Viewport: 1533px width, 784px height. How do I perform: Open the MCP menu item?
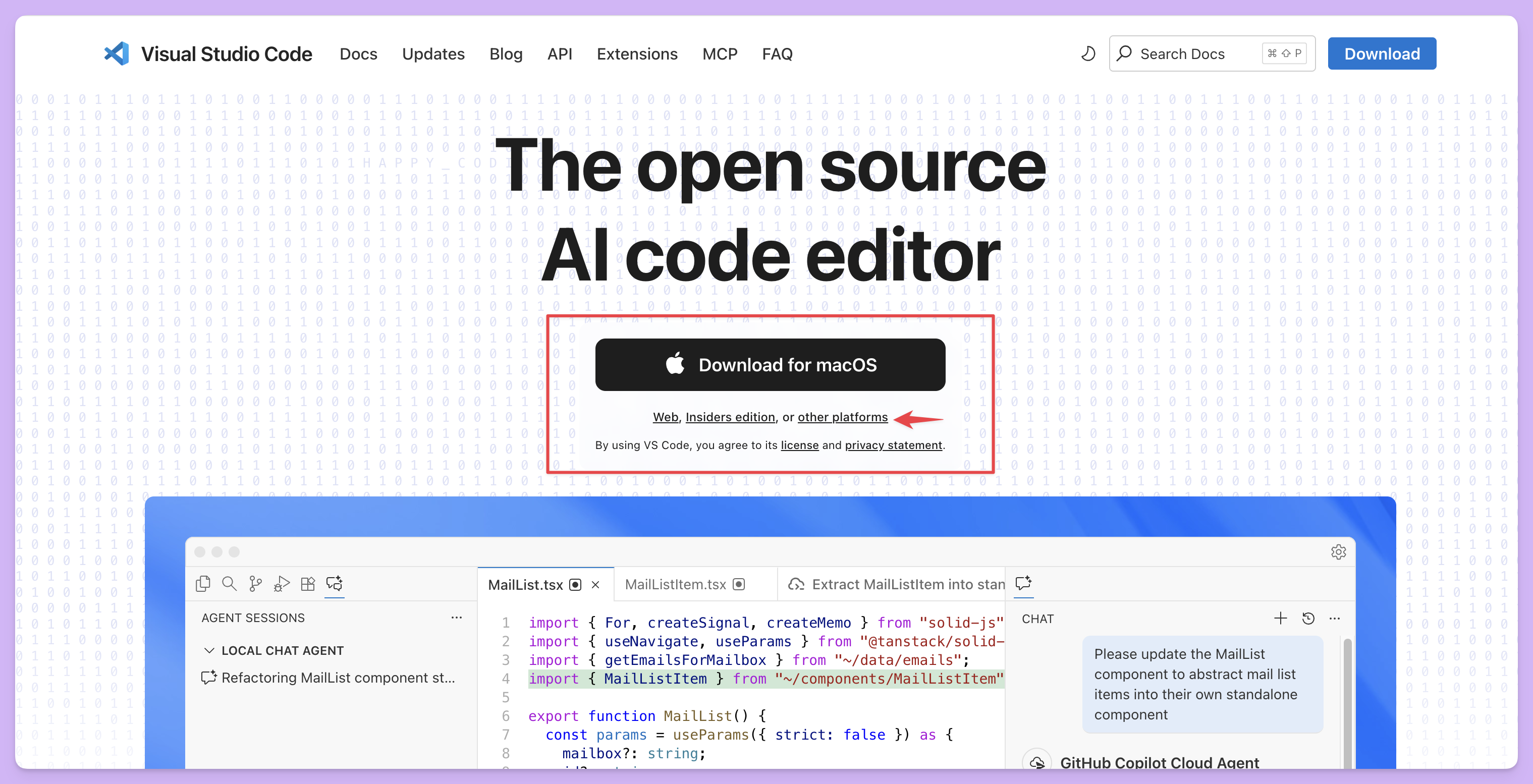point(720,53)
